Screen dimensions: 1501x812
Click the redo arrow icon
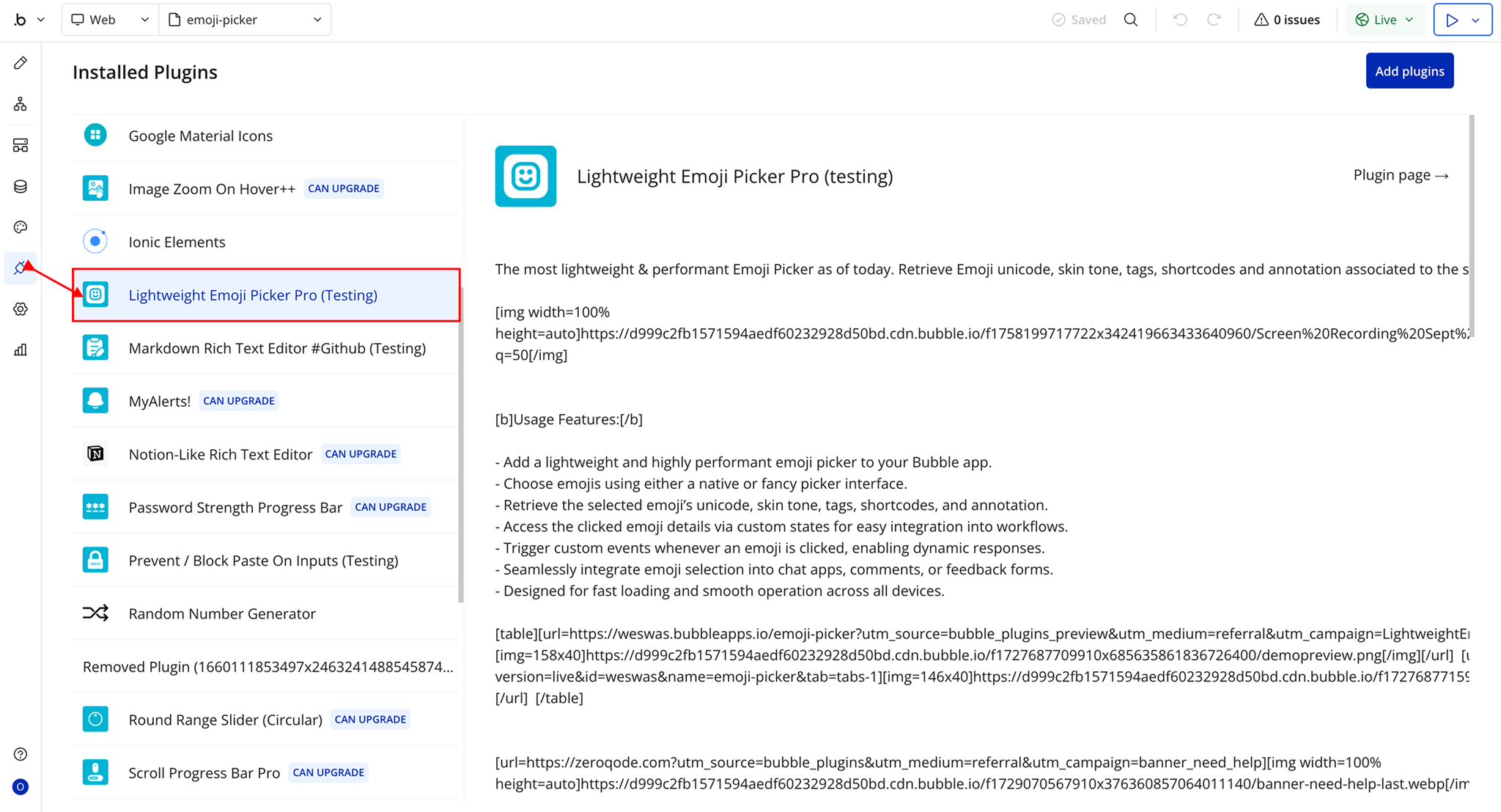coord(1214,20)
